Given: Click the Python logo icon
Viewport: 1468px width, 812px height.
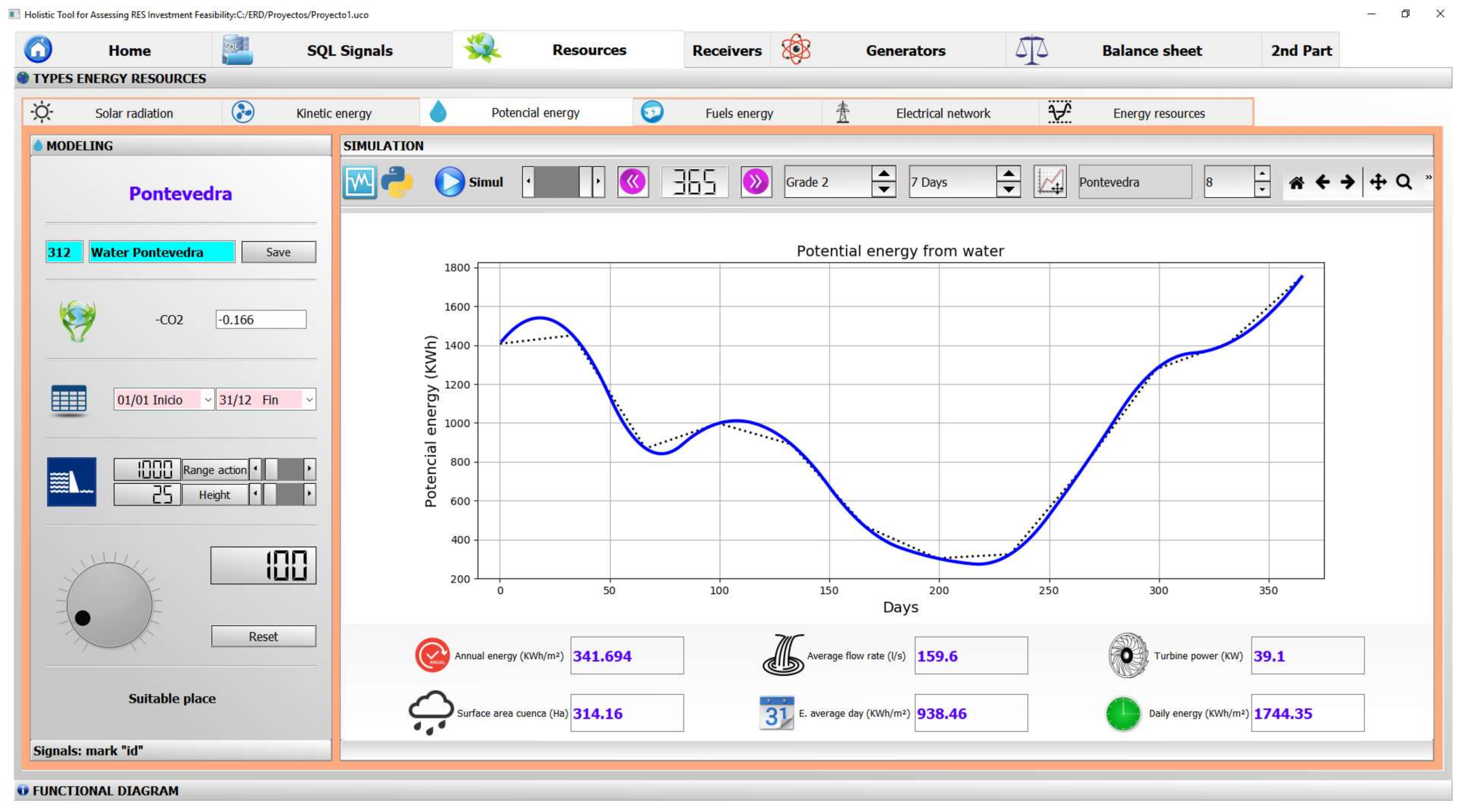Looking at the screenshot, I should tap(397, 182).
